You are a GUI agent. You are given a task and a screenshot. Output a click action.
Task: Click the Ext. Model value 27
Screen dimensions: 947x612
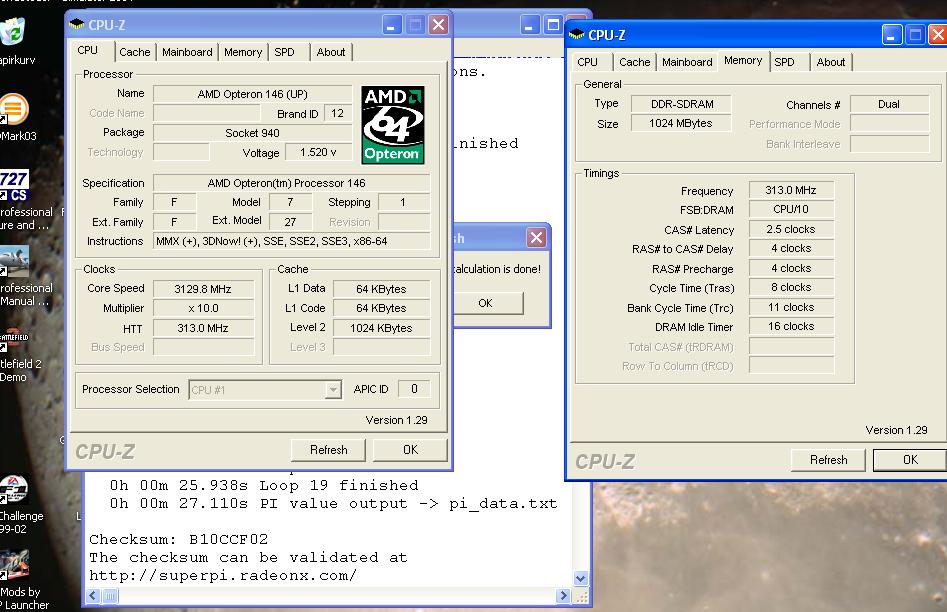pyautogui.click(x=291, y=222)
